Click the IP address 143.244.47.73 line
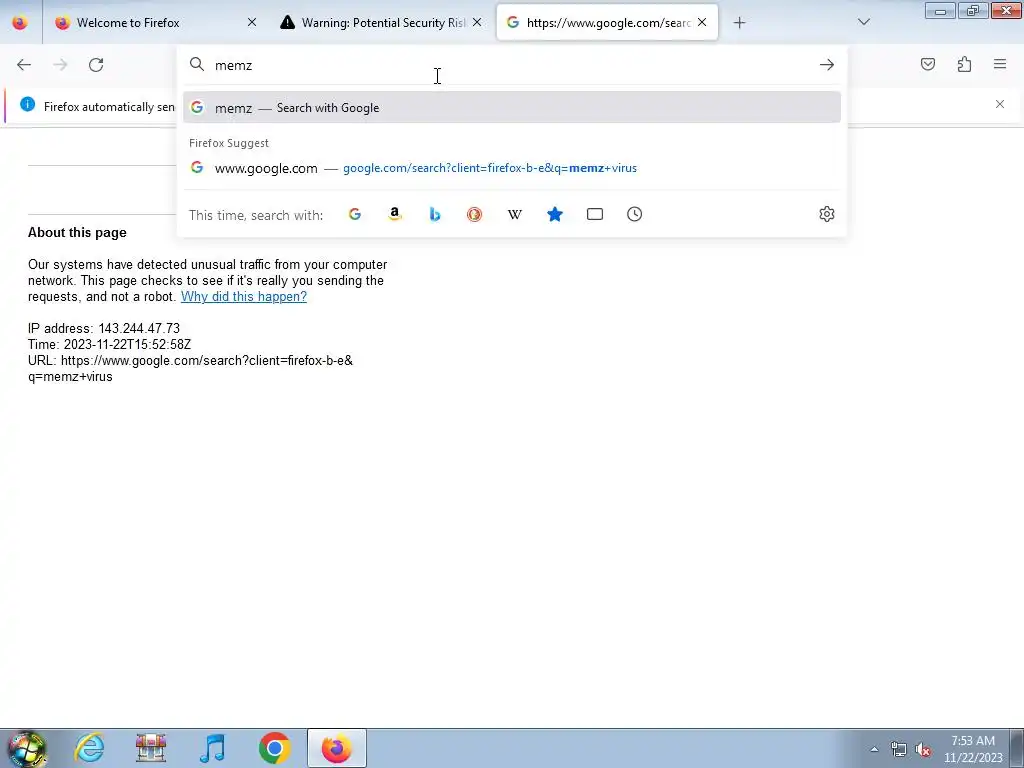The height and width of the screenshot is (768, 1024). pyautogui.click(x=104, y=328)
